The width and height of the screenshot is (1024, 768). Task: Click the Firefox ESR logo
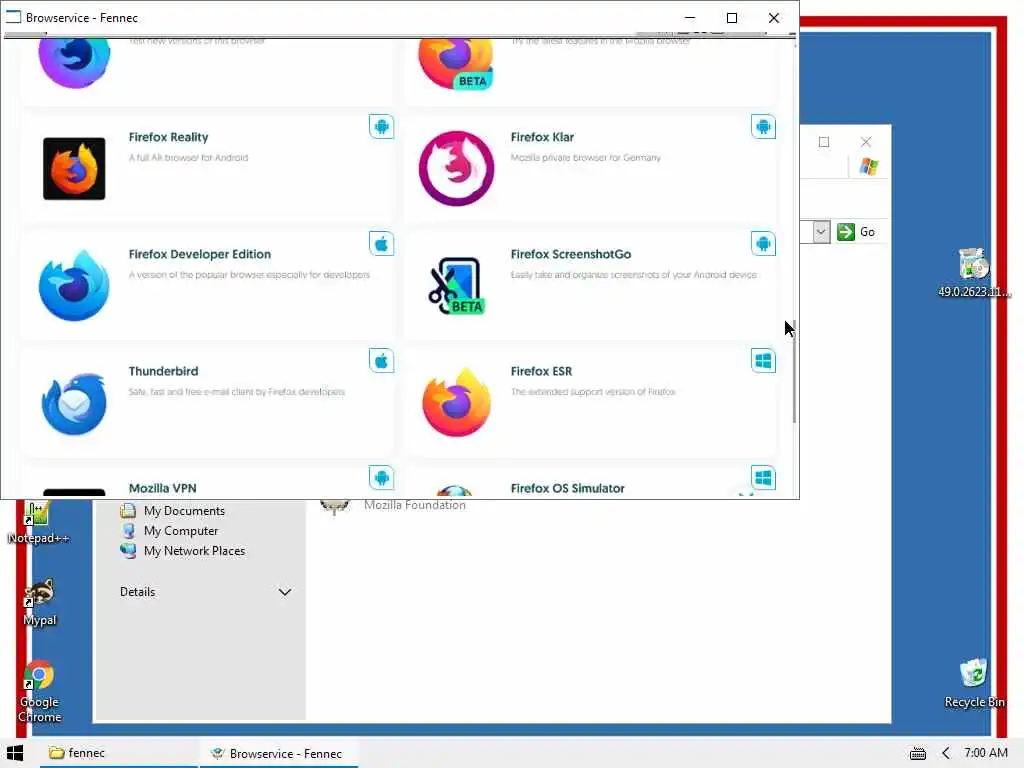[456, 403]
